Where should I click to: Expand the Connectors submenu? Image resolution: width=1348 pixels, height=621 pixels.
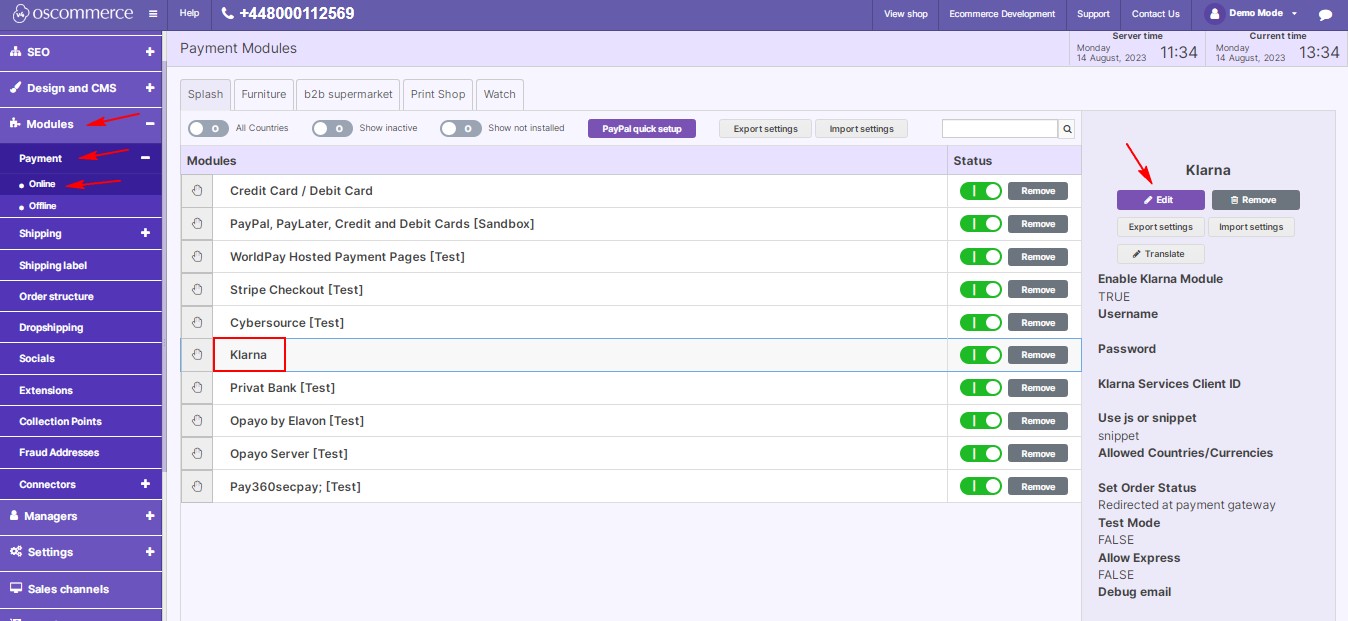tap(145, 484)
